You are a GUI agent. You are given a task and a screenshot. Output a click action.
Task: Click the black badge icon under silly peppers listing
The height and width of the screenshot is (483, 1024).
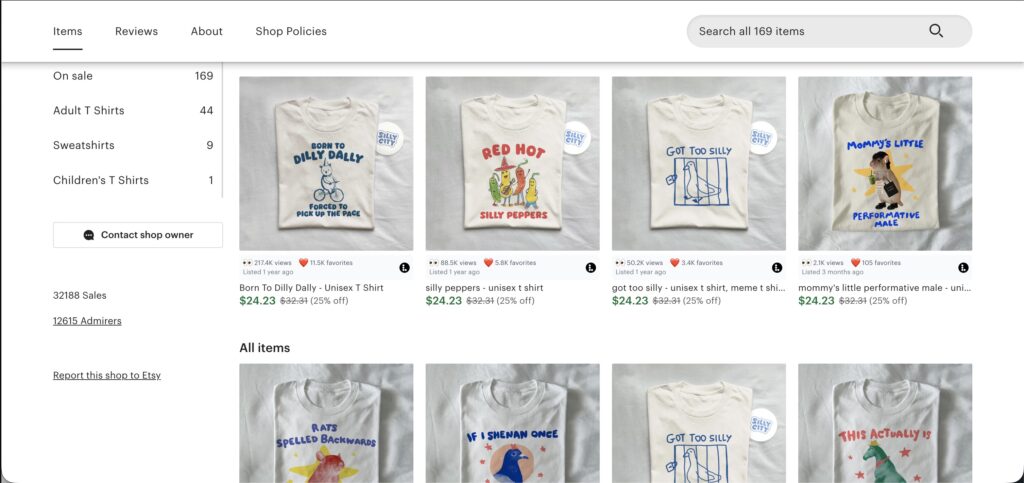[x=591, y=268]
